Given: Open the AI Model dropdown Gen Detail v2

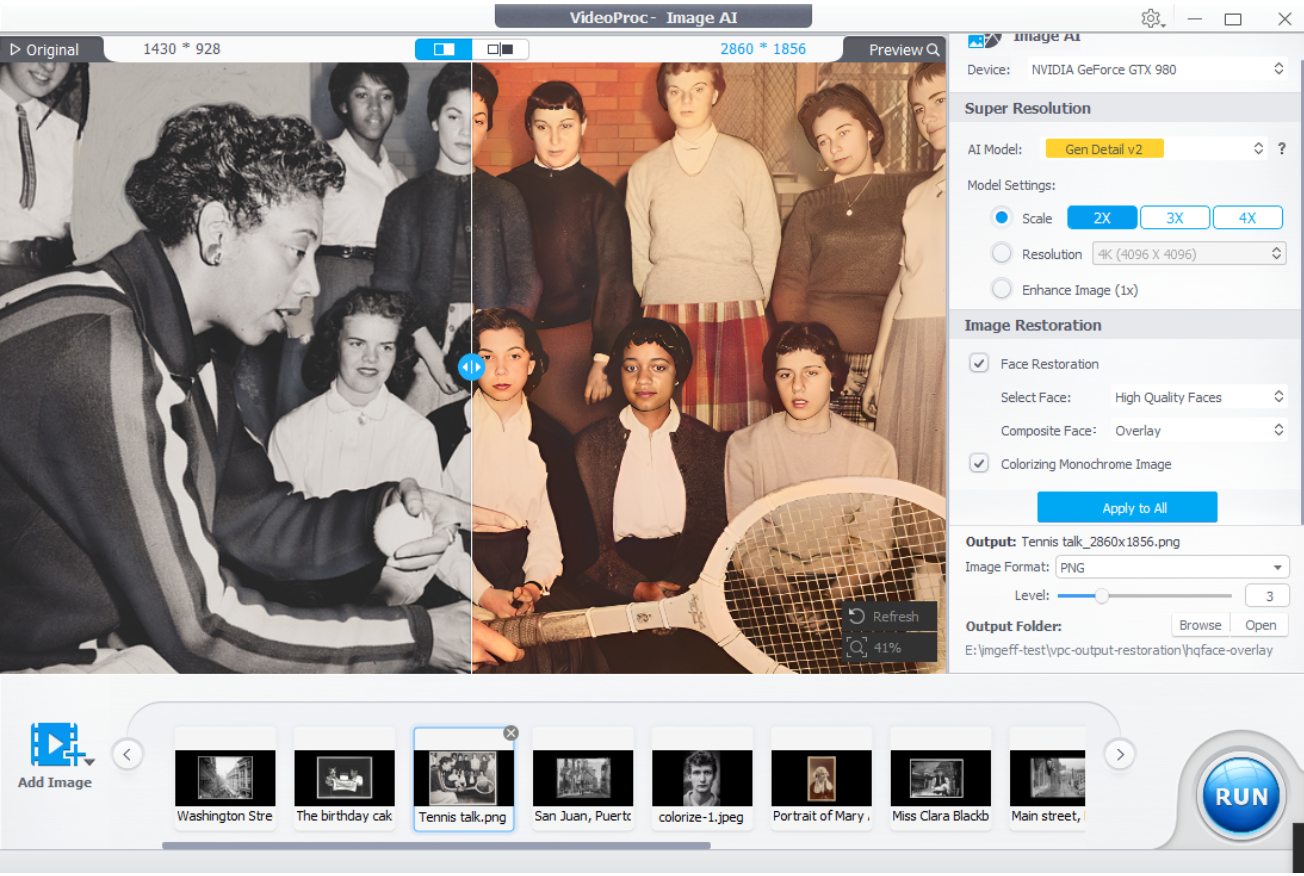Looking at the screenshot, I should (x=1155, y=149).
